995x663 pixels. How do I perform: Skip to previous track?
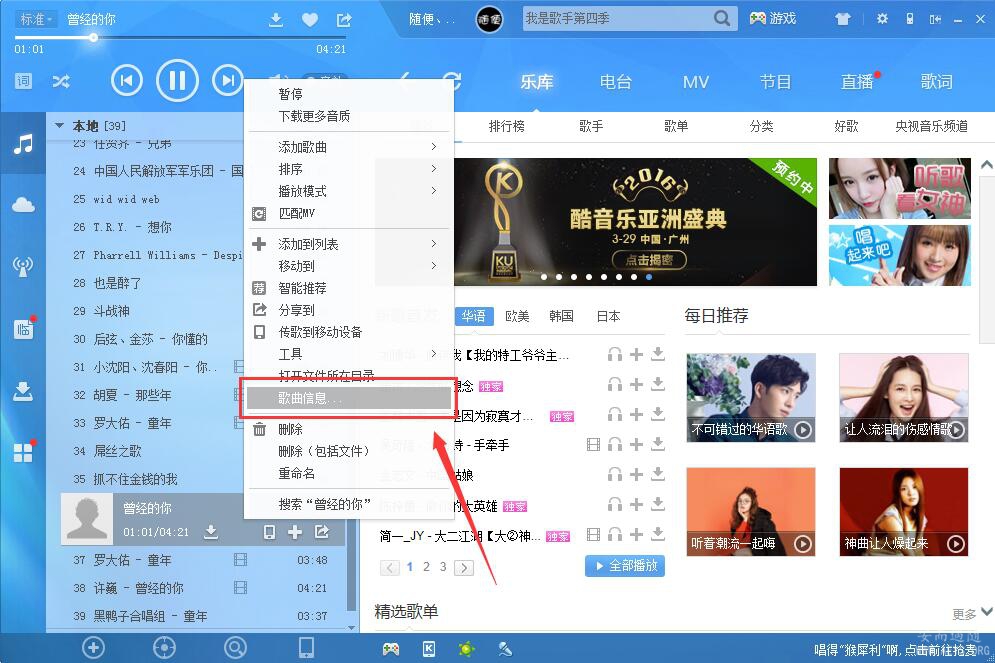click(x=127, y=81)
